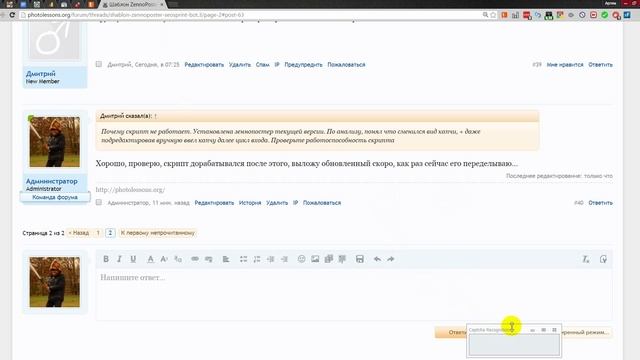Open Администратор's profile name link
The width and height of the screenshot is (640, 360).
(x=51, y=181)
